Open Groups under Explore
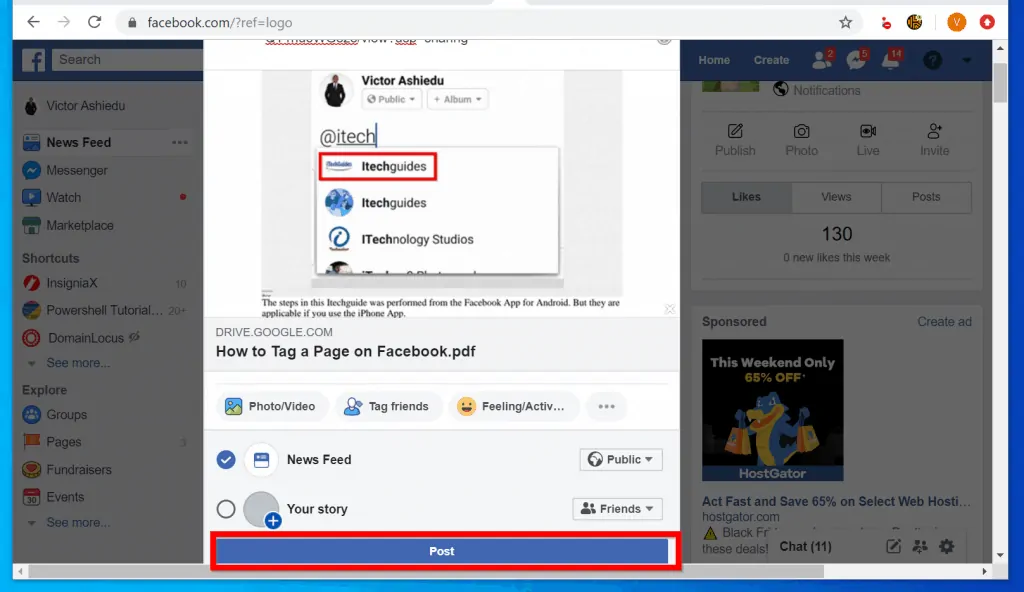 point(66,415)
